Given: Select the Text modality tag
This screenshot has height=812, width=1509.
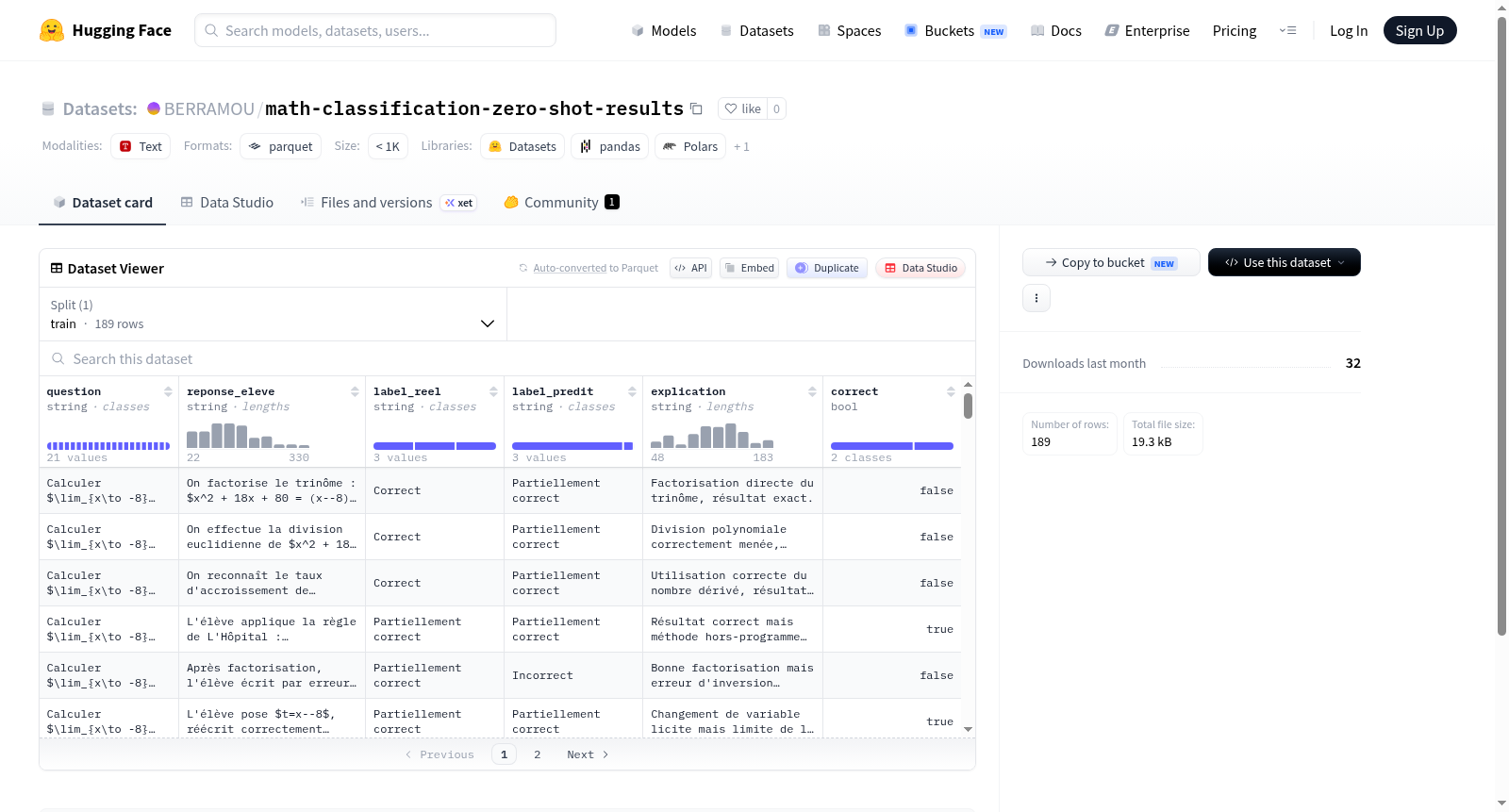Looking at the screenshot, I should point(141,146).
